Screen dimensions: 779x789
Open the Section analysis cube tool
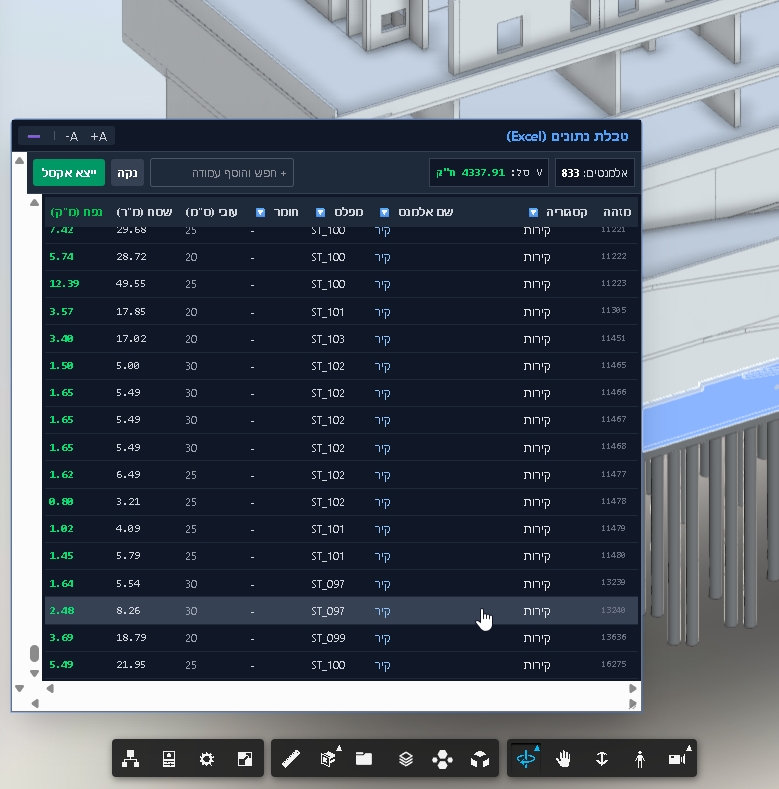[x=329, y=757]
